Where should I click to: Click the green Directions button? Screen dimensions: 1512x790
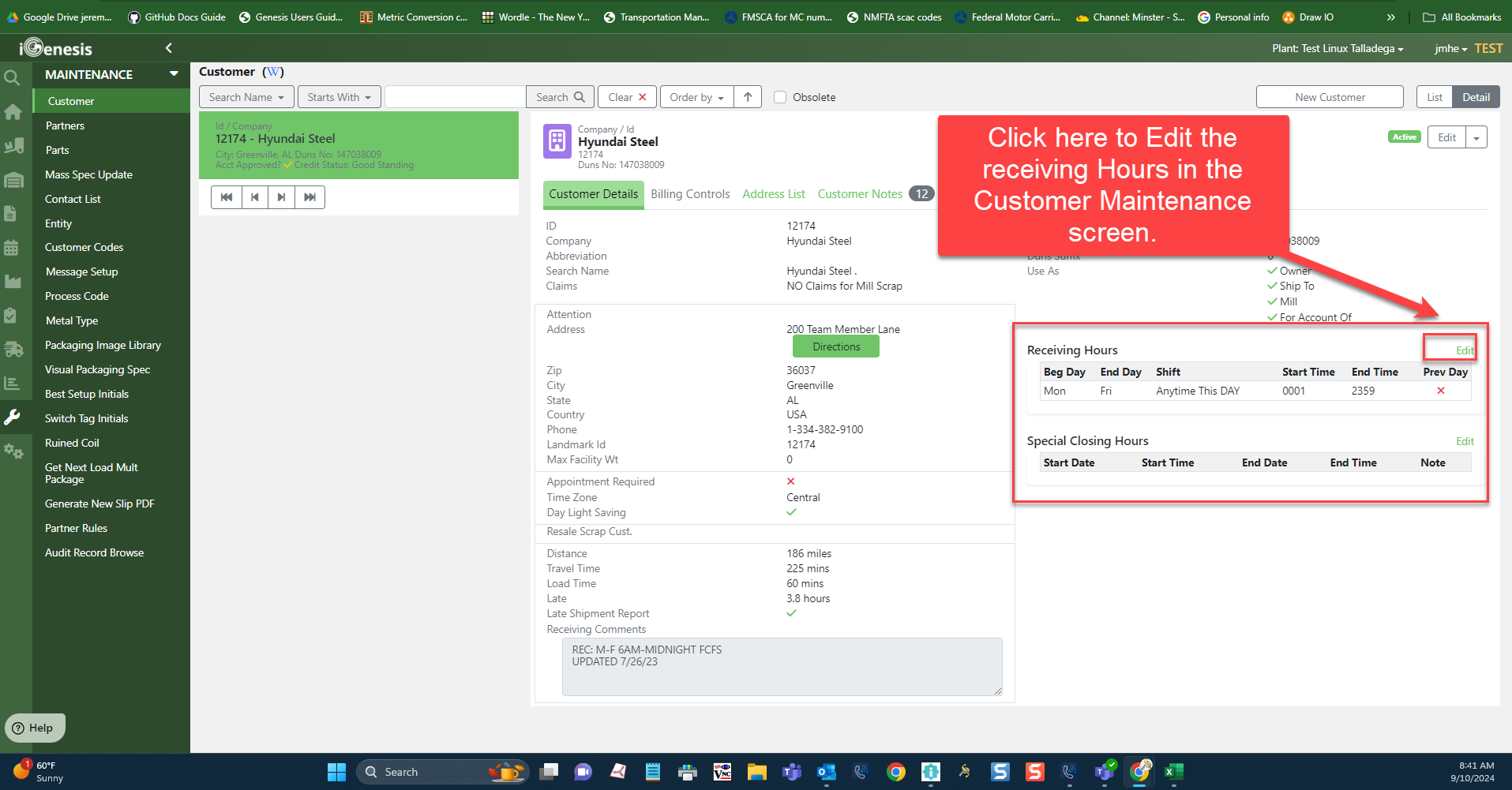click(836, 346)
